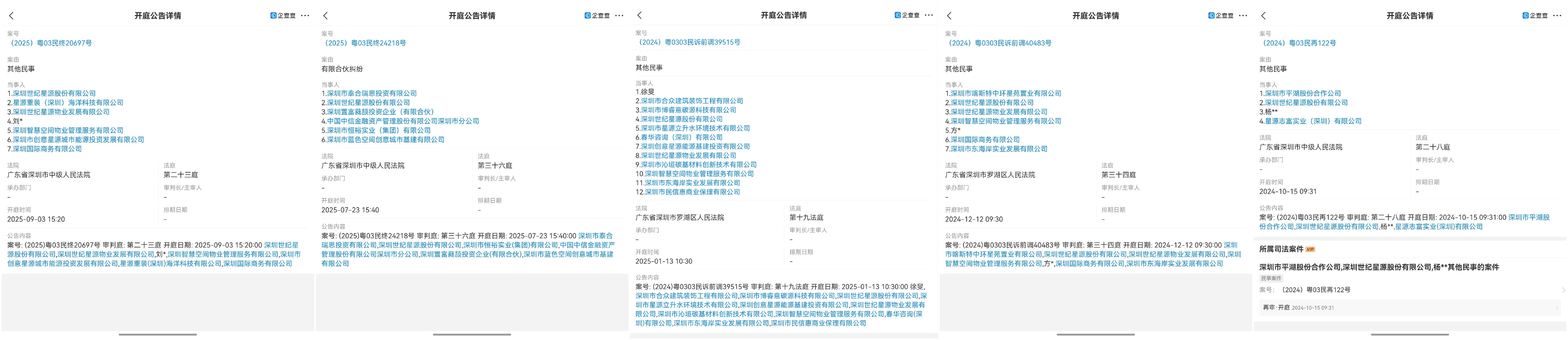Select courtroom value 第三十四庭
Screen dimensions: 1568x340
(x=1119, y=175)
